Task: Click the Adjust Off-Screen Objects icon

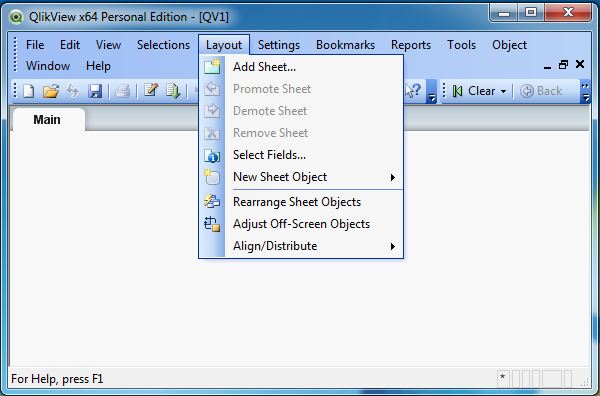Action: pyautogui.click(x=212, y=224)
